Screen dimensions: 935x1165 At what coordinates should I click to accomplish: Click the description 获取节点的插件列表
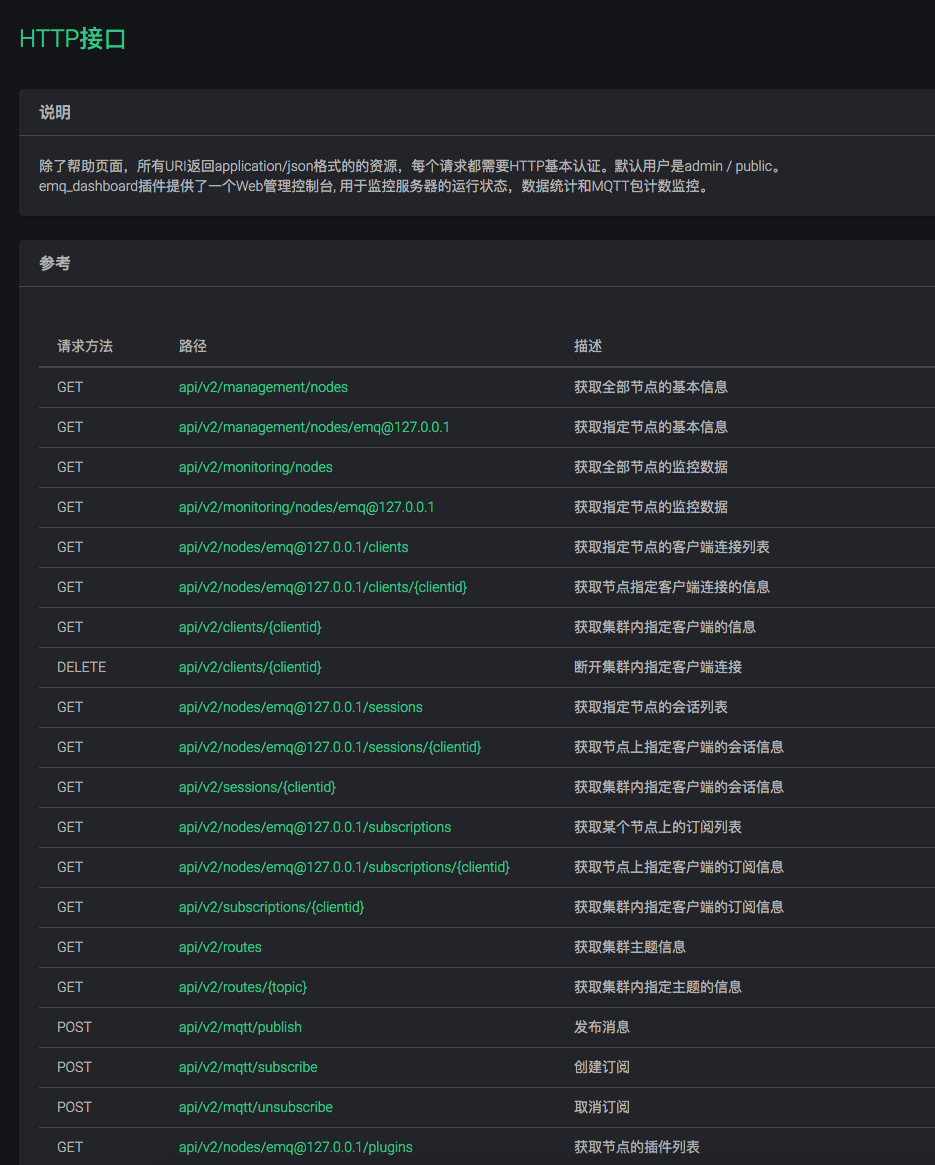click(636, 1148)
